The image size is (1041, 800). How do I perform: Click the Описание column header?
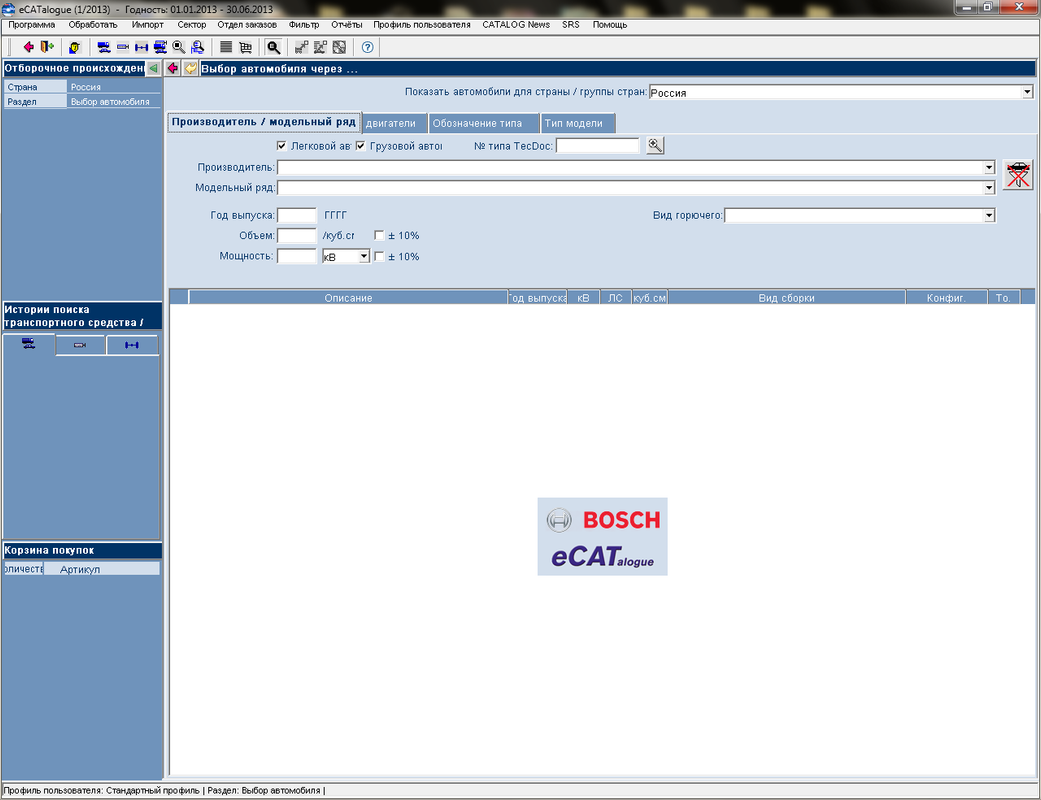pos(349,298)
